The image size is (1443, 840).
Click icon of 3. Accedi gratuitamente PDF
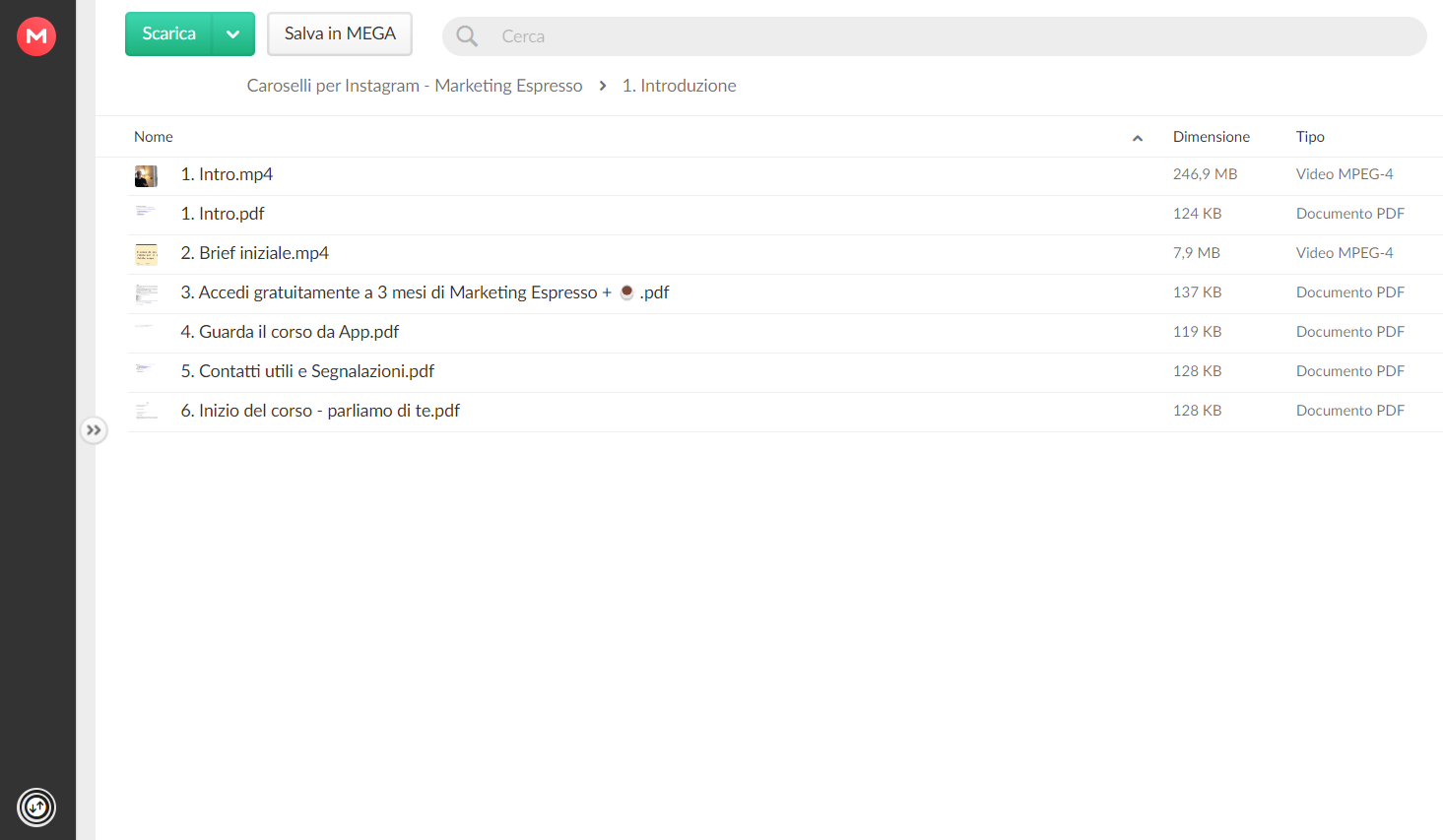pyautogui.click(x=146, y=293)
